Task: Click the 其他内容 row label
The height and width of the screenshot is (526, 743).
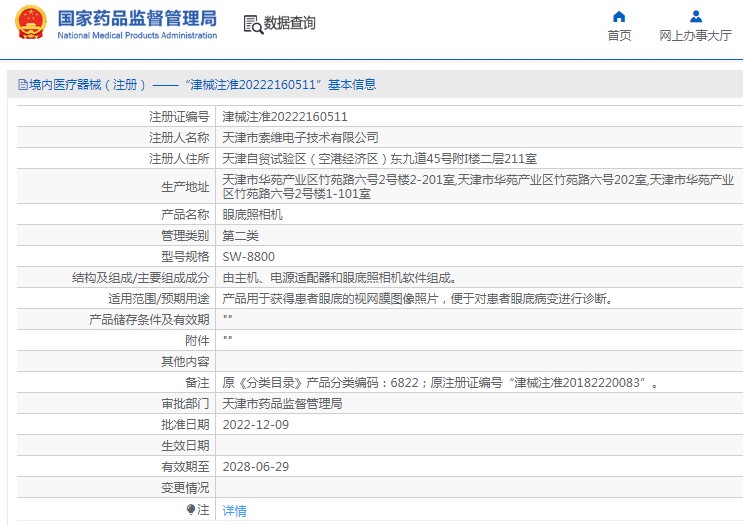Action: click(x=185, y=362)
